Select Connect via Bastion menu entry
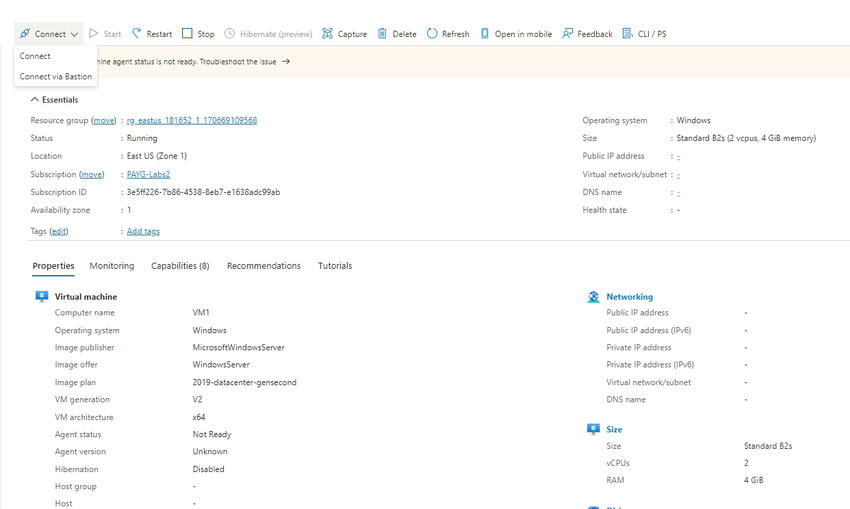The width and height of the screenshot is (850, 509). [x=55, y=76]
